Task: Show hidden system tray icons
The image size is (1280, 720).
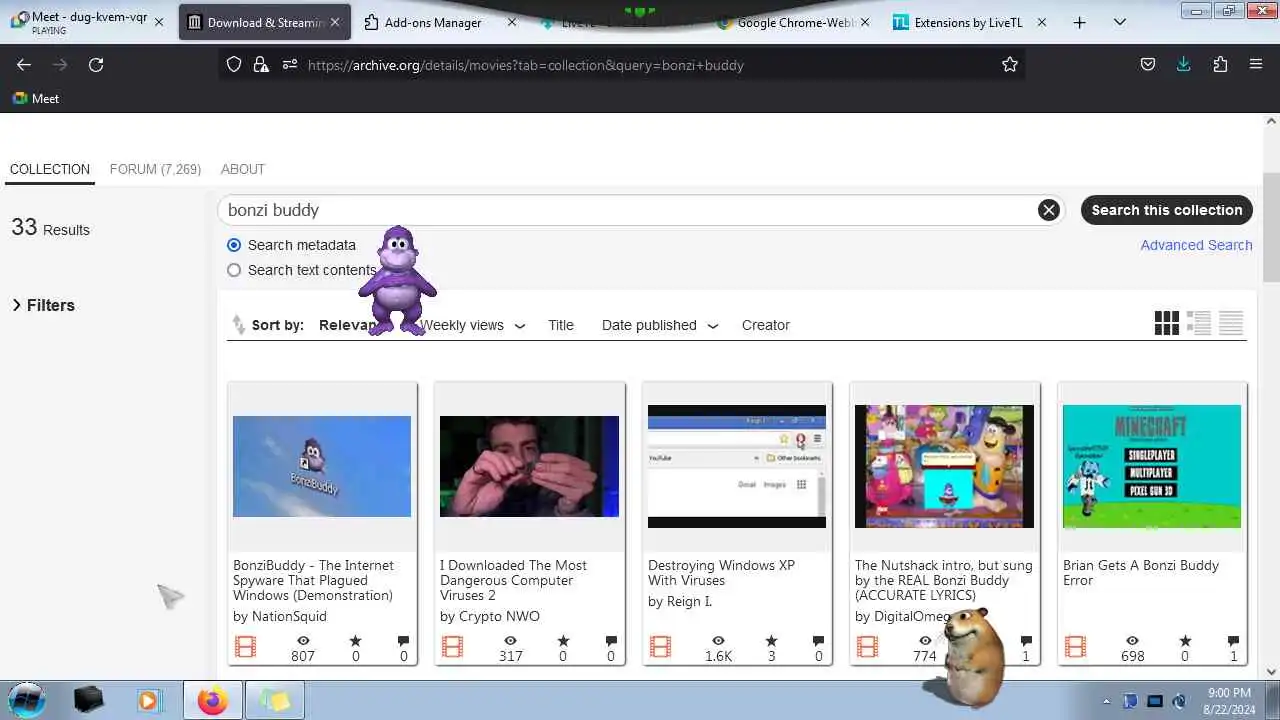Action: 1106,701
